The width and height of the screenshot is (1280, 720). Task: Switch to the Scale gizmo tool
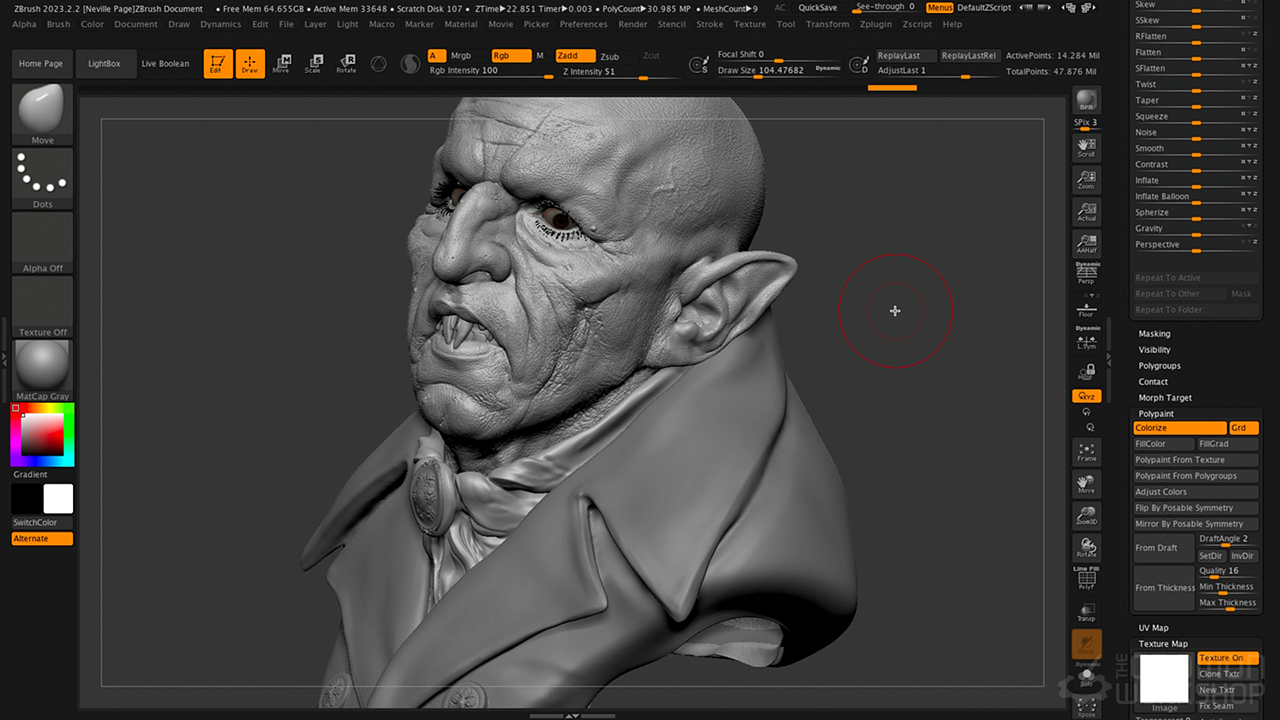pyautogui.click(x=313, y=64)
